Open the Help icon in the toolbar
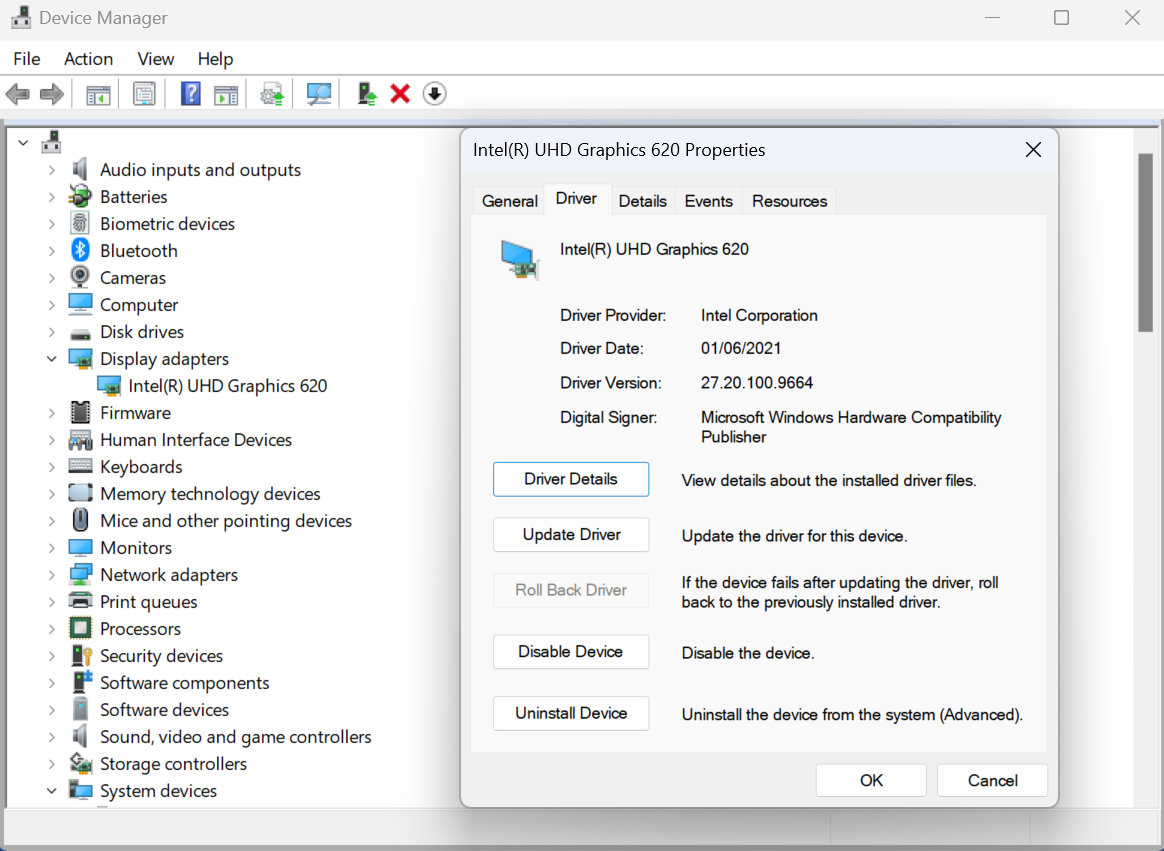Image resolution: width=1164 pixels, height=851 pixels. click(x=190, y=93)
